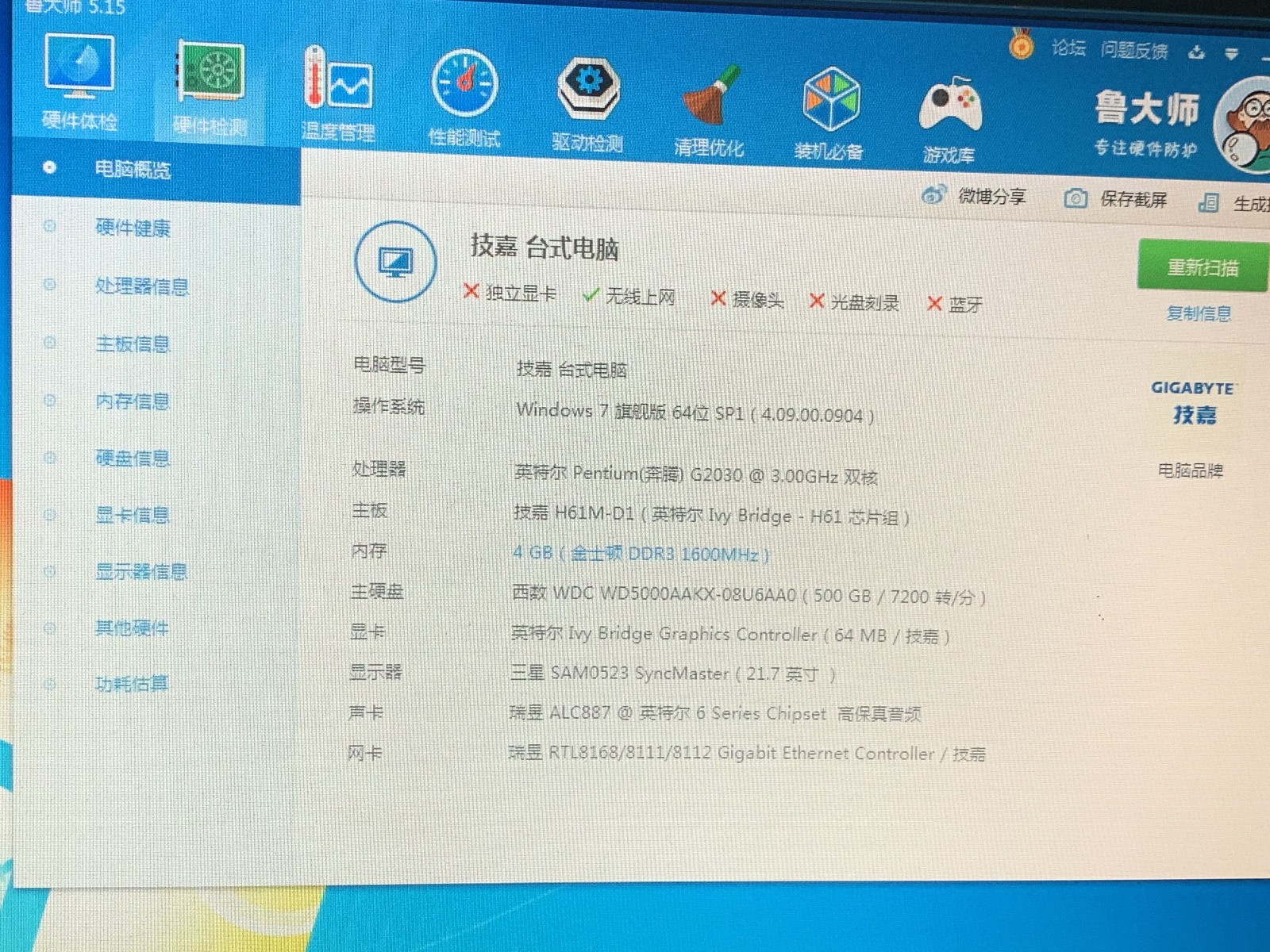Share via 微博分享 button

point(974,195)
